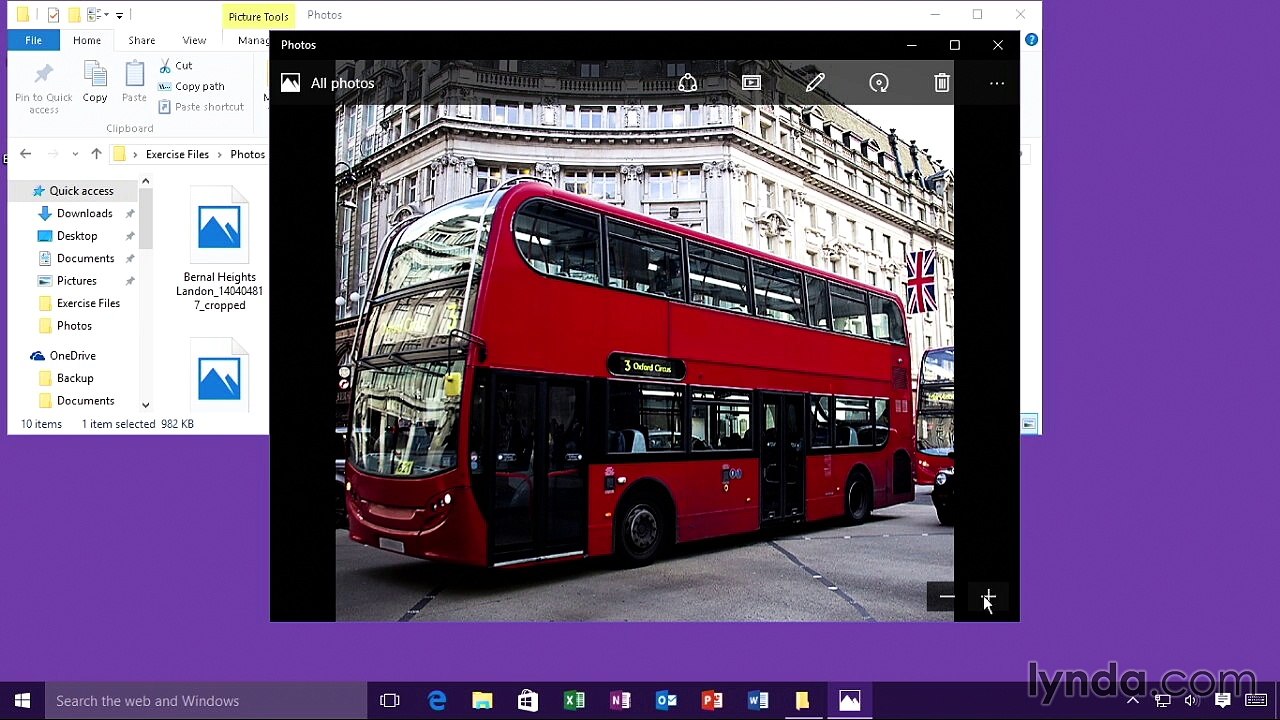Navigate back in File Explorer
The height and width of the screenshot is (720, 1280).
point(25,154)
